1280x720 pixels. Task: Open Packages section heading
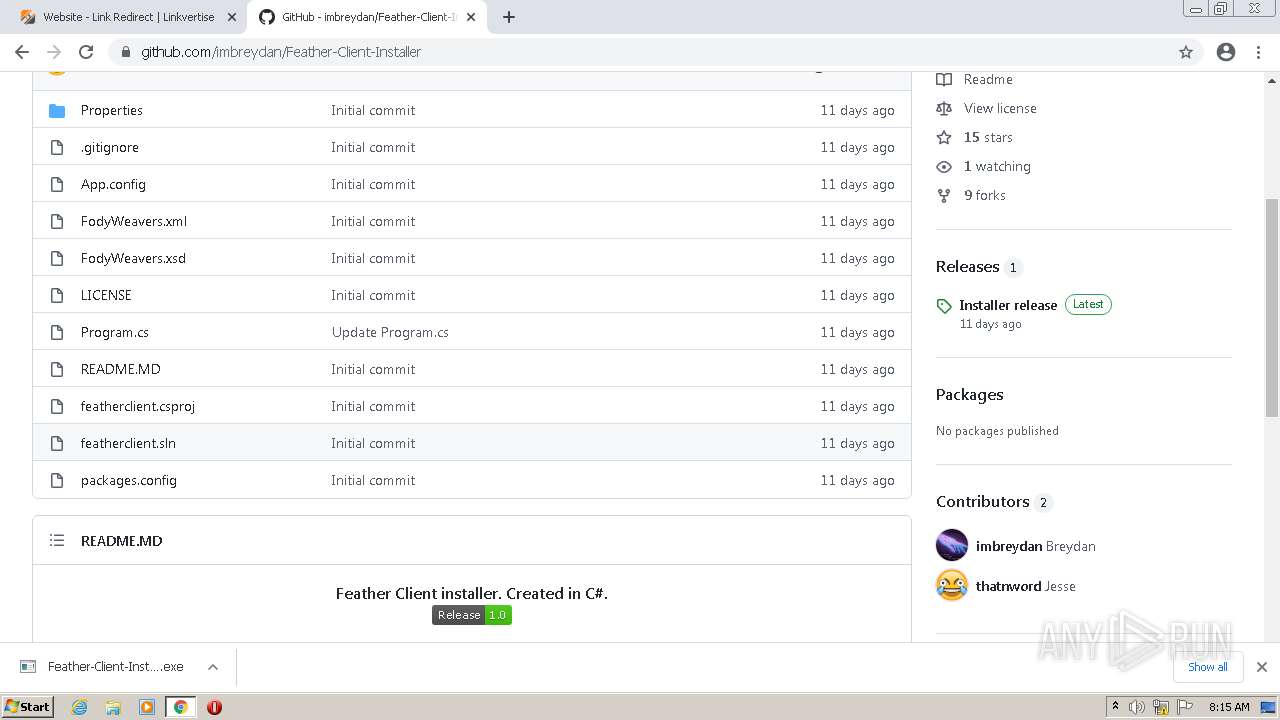coord(969,394)
